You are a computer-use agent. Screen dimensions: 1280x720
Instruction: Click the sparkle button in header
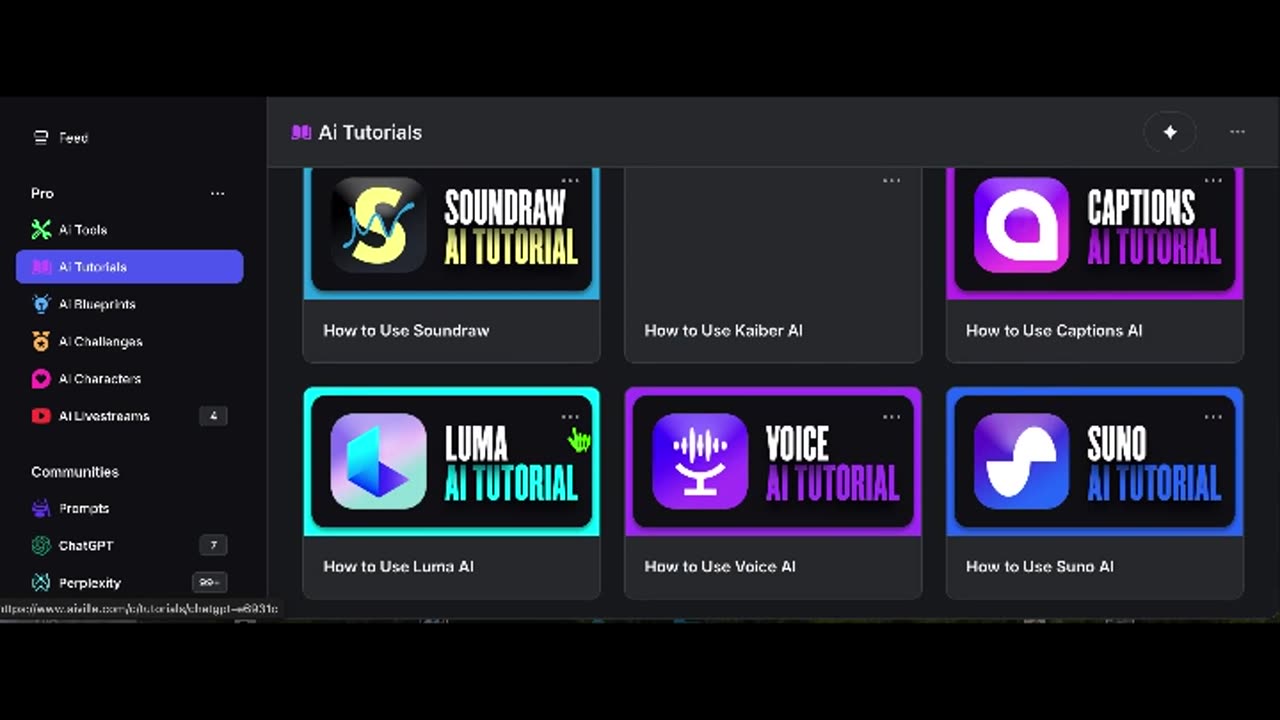click(1170, 132)
